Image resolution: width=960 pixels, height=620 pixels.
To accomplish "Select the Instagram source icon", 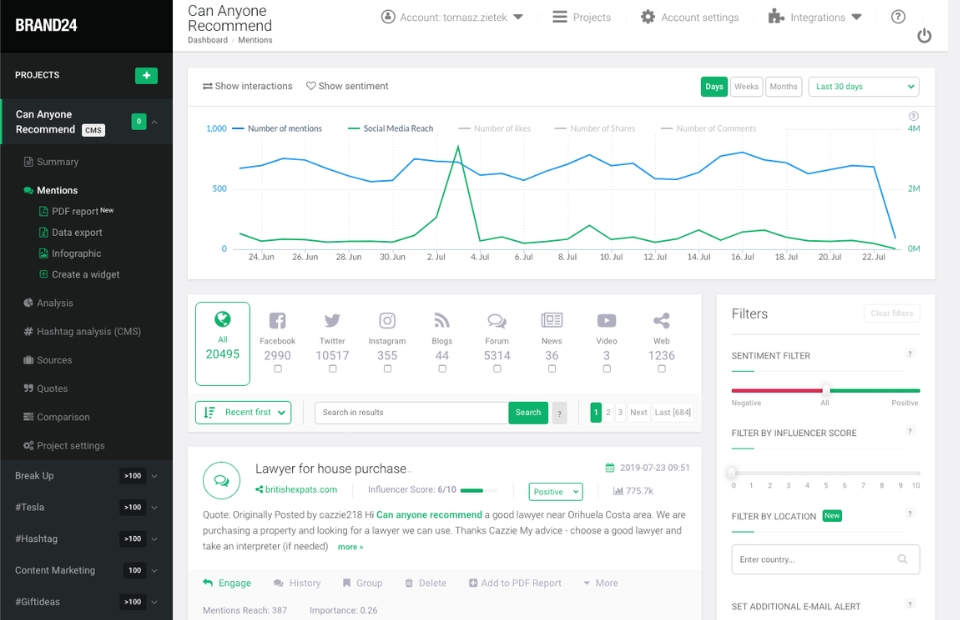I will click(387, 321).
